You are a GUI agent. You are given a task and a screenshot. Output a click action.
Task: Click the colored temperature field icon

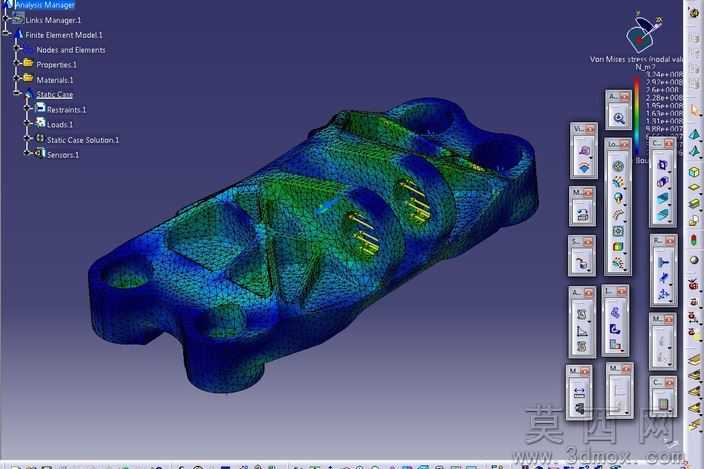618,247
